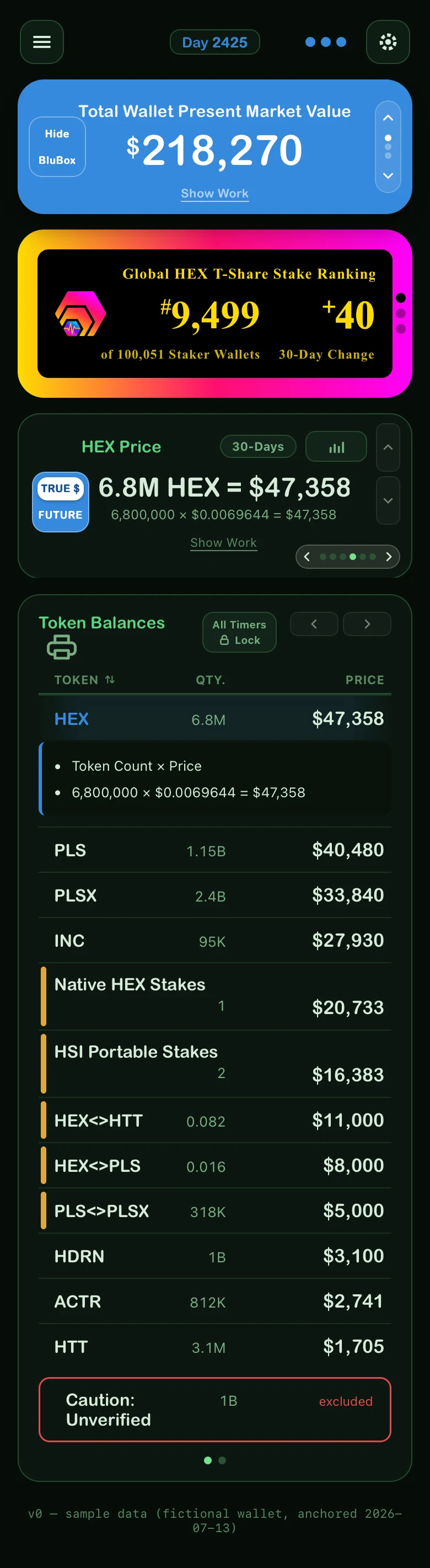Toggle All Timers Lock

pyautogui.click(x=239, y=632)
